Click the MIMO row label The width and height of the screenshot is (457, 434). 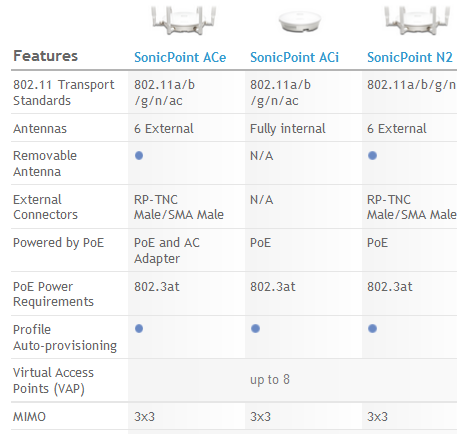point(29,417)
